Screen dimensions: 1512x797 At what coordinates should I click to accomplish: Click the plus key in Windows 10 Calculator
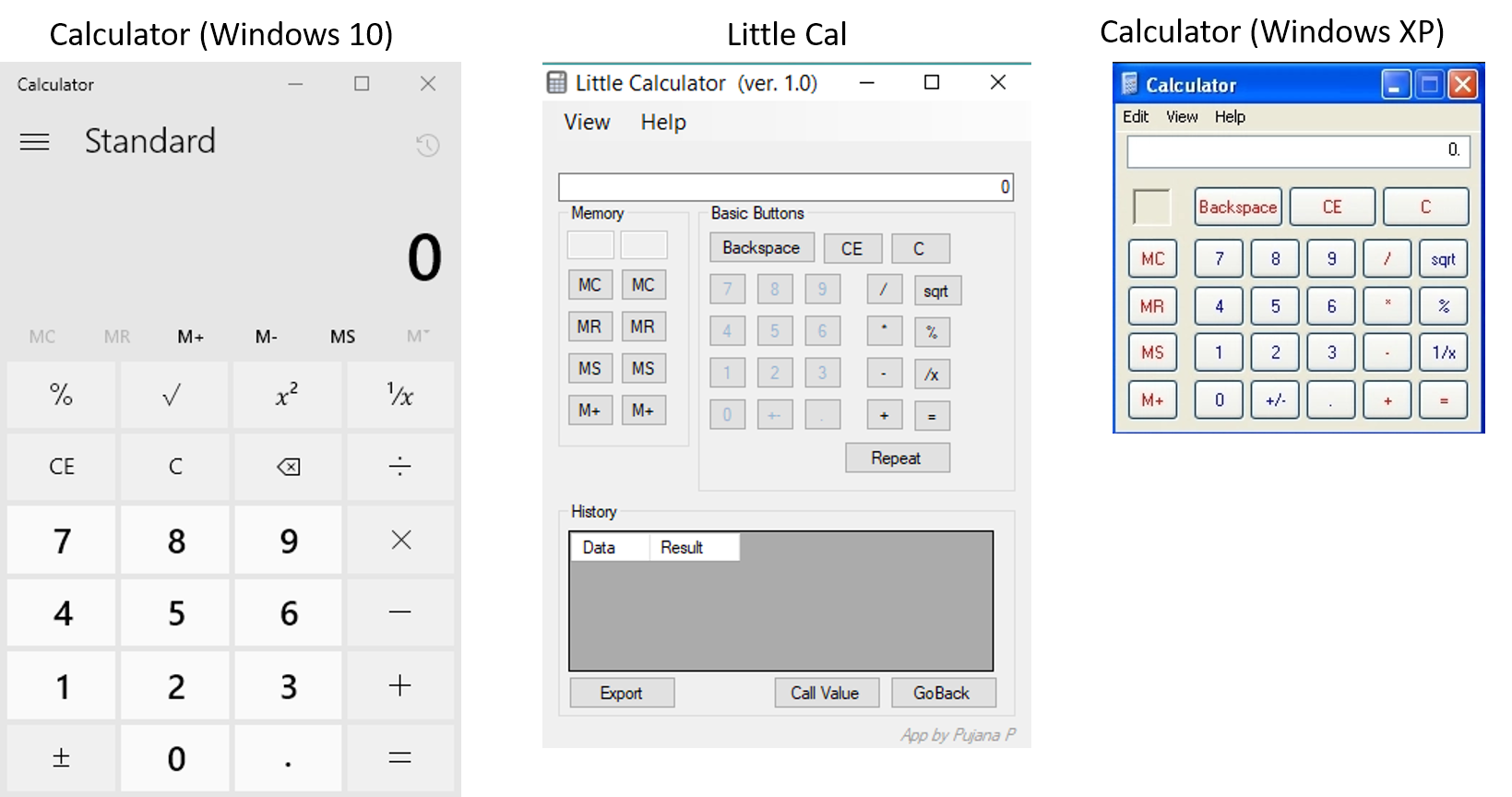(400, 685)
